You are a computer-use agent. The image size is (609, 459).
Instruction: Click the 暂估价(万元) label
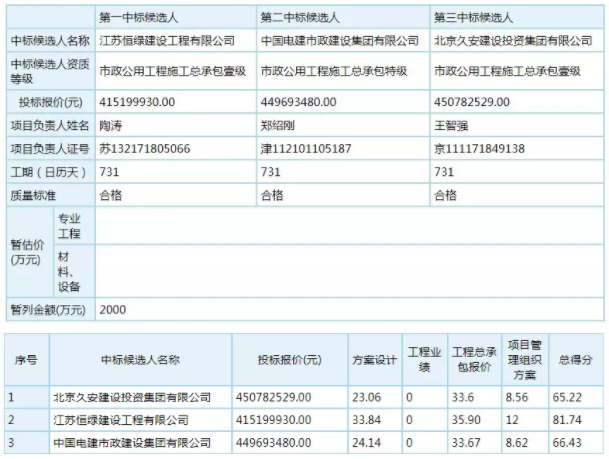pos(27,252)
